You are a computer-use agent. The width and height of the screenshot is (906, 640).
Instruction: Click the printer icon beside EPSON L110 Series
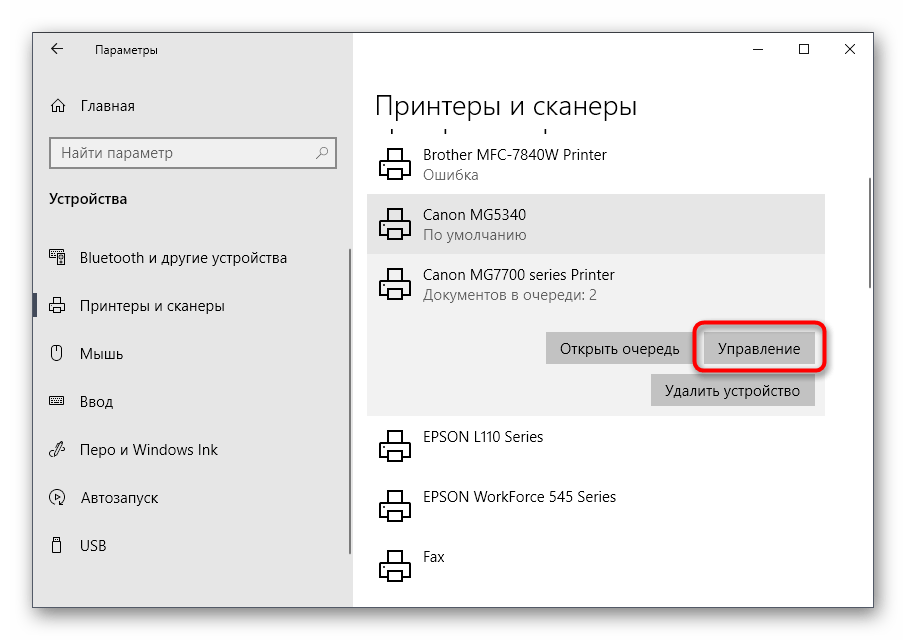click(394, 446)
